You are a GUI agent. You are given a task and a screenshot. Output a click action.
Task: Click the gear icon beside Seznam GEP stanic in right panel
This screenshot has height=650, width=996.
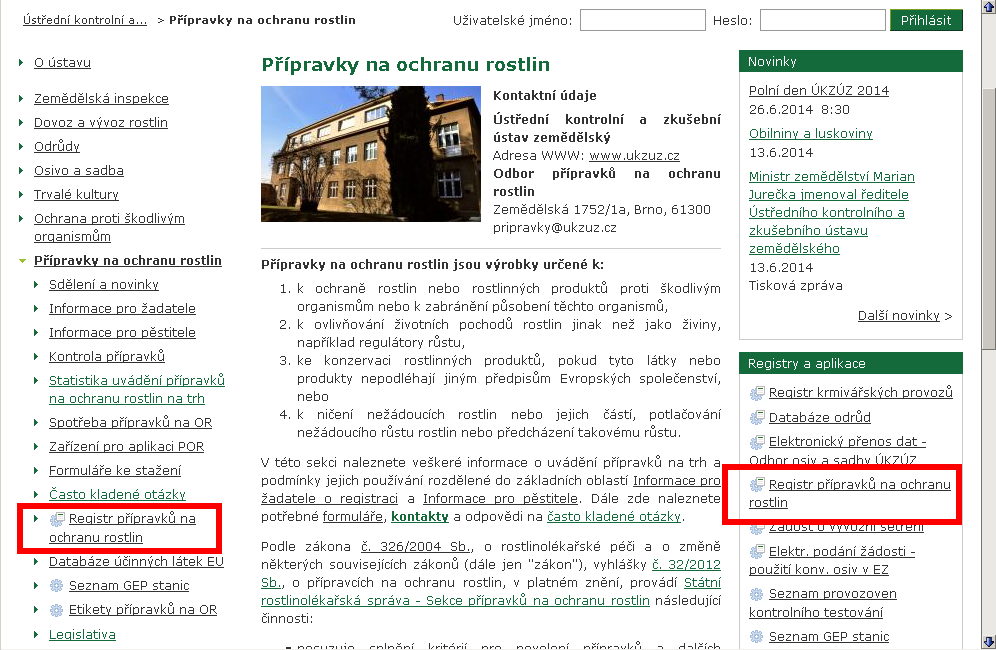757,637
